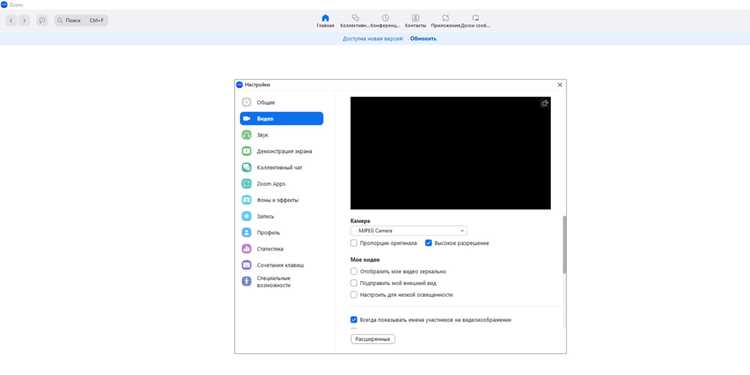
Task: Click the Поиск search field
Action: [81, 21]
